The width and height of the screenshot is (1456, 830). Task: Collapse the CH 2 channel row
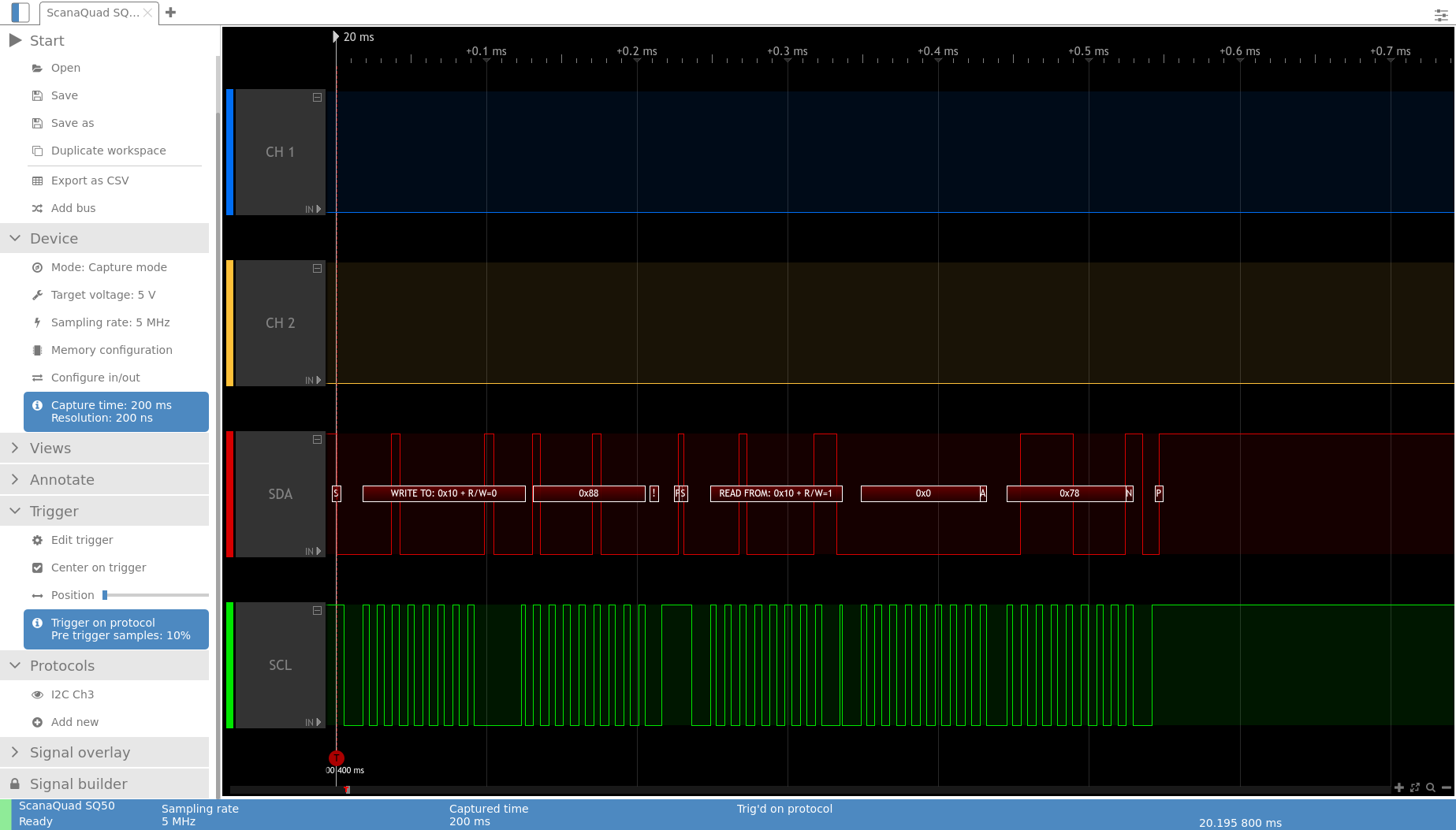[x=317, y=269]
